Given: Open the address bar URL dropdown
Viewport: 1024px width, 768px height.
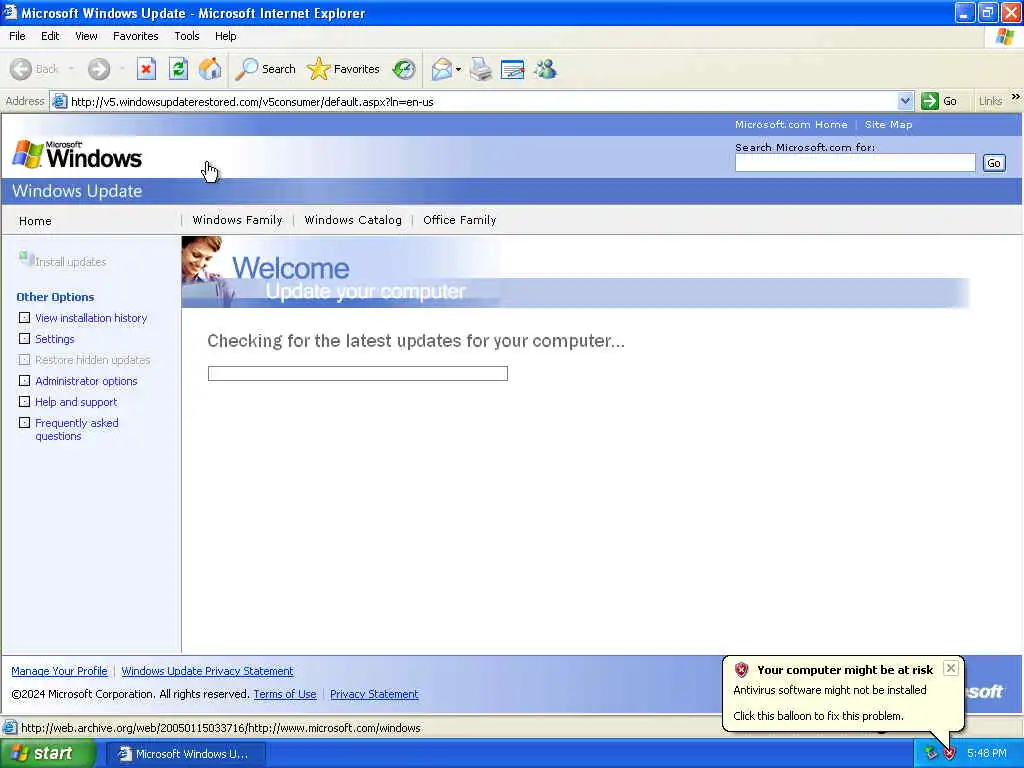Looking at the screenshot, I should (x=905, y=101).
